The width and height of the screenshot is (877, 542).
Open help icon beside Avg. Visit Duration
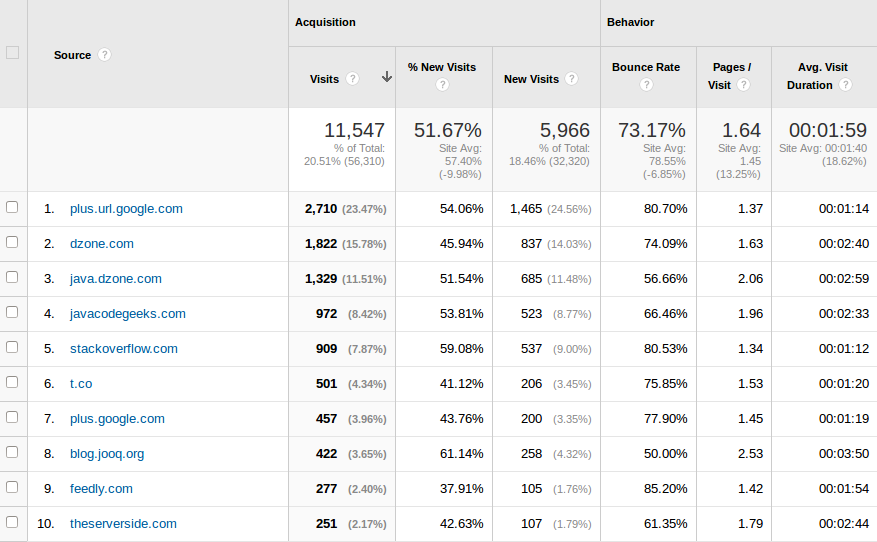[845, 85]
